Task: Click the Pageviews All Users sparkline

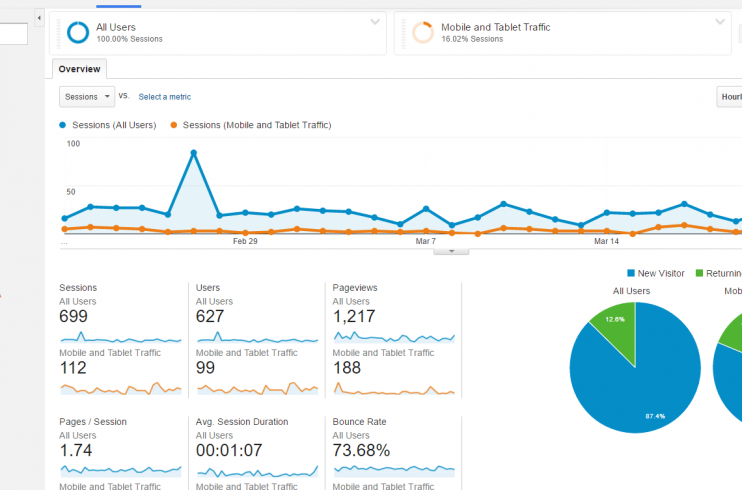Action: click(x=394, y=337)
